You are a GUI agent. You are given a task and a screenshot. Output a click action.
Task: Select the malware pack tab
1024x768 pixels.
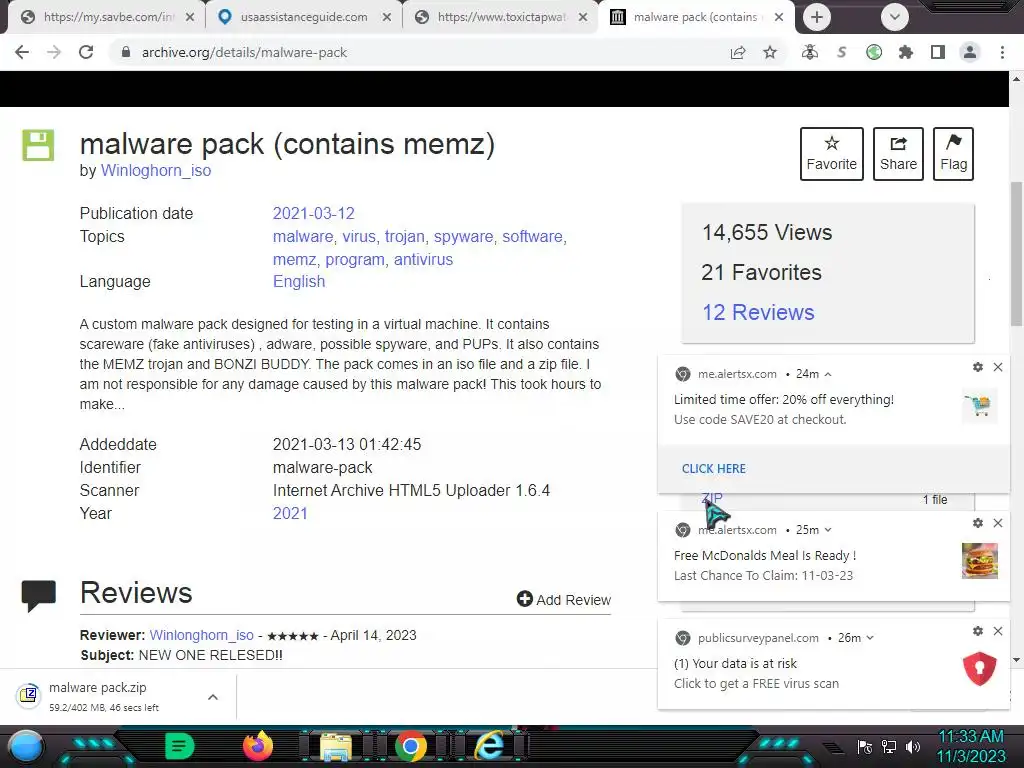[696, 17]
